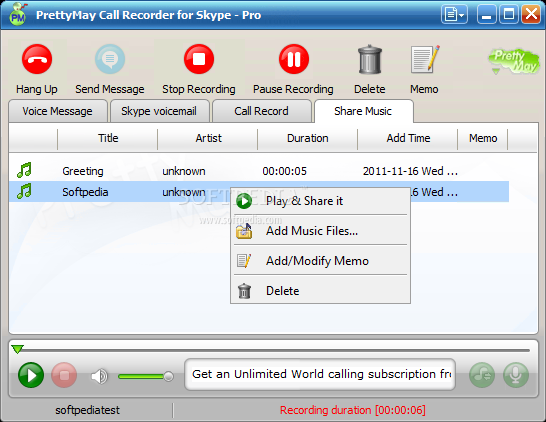The width and height of the screenshot is (546, 422).
Task: Select the Softpedia title in the list
Action: [85, 192]
